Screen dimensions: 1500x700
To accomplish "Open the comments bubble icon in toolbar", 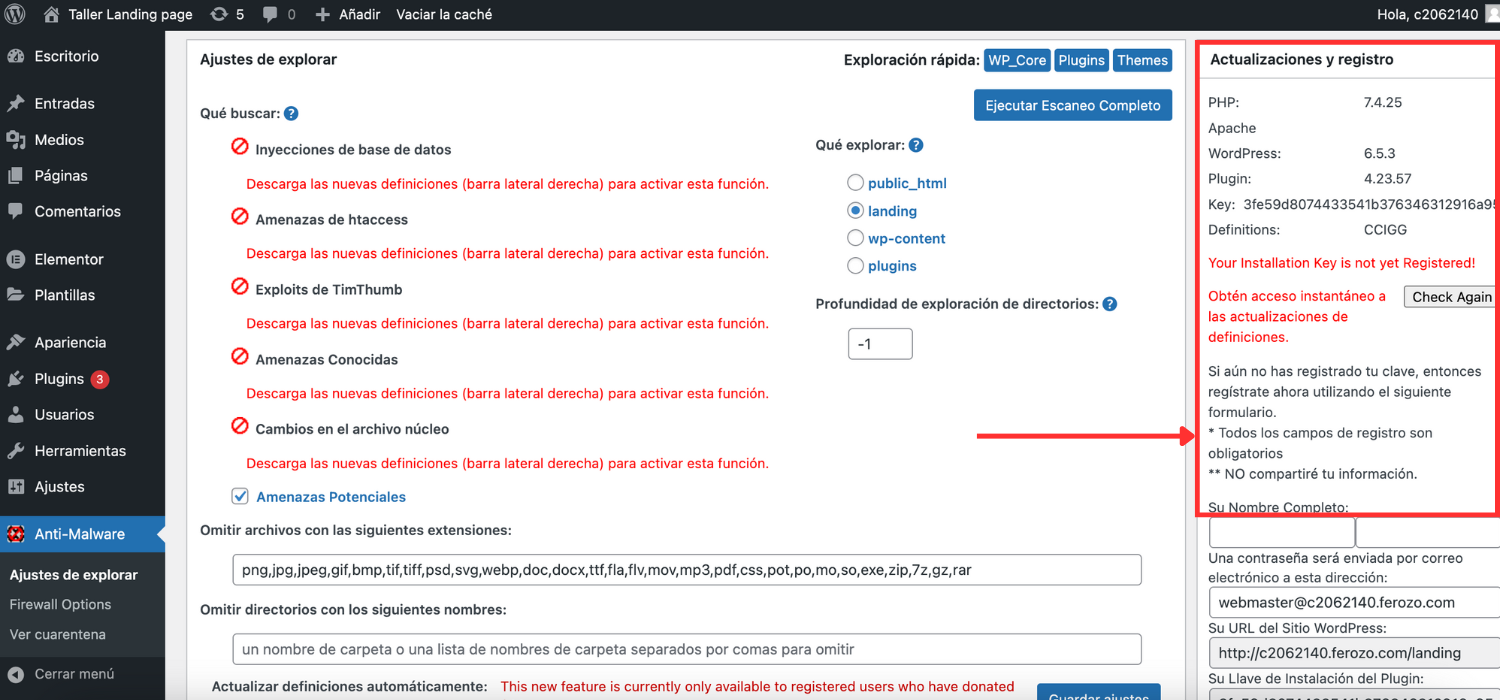I will click(270, 15).
